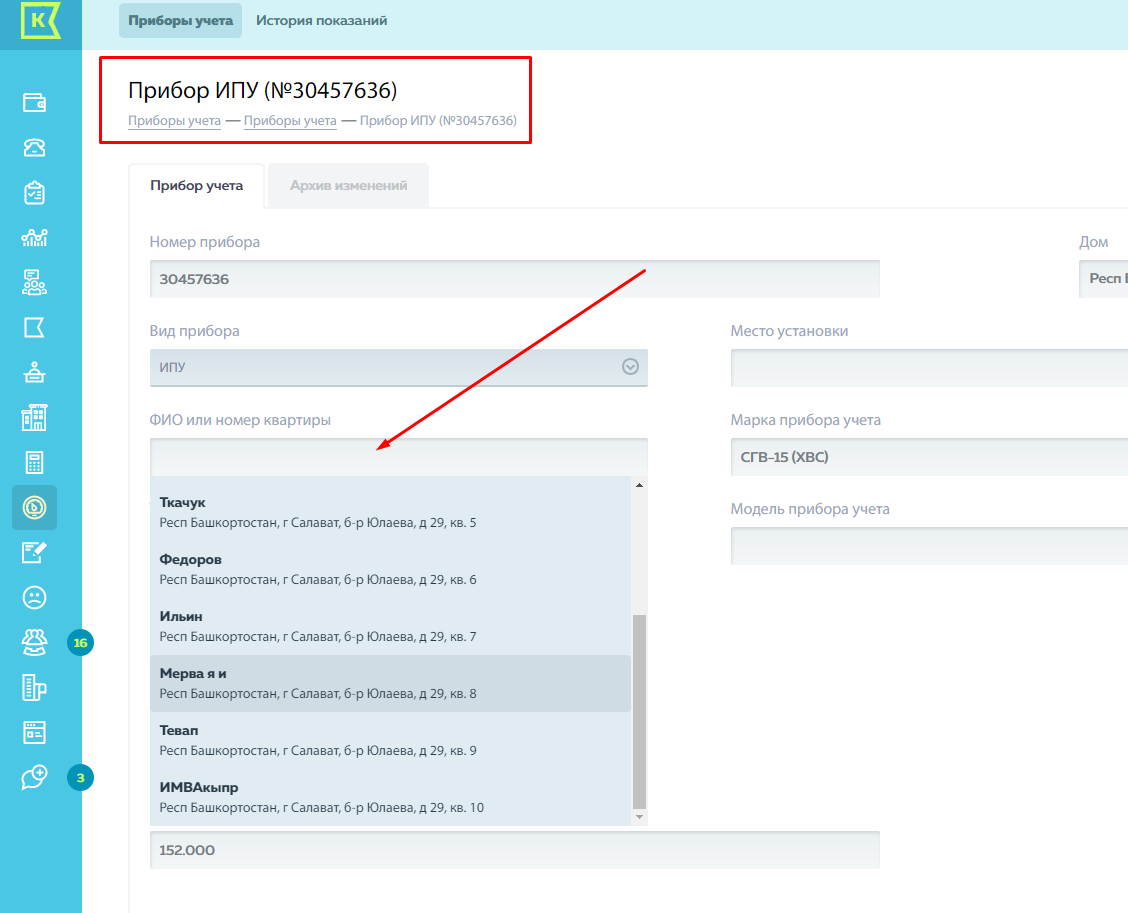Choose ИМВАкыпр, кв. 10 from list
This screenshot has height=913, width=1128.
(391, 797)
